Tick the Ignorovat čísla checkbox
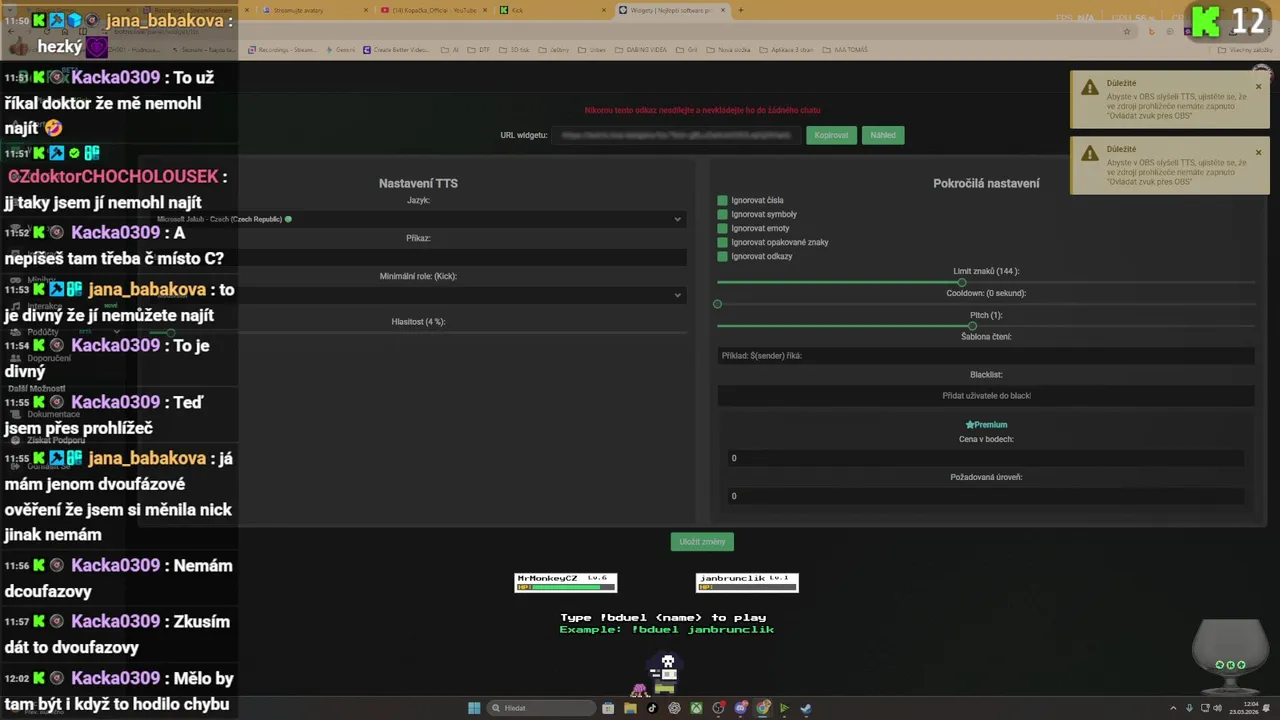The width and height of the screenshot is (1280, 720). pos(722,200)
